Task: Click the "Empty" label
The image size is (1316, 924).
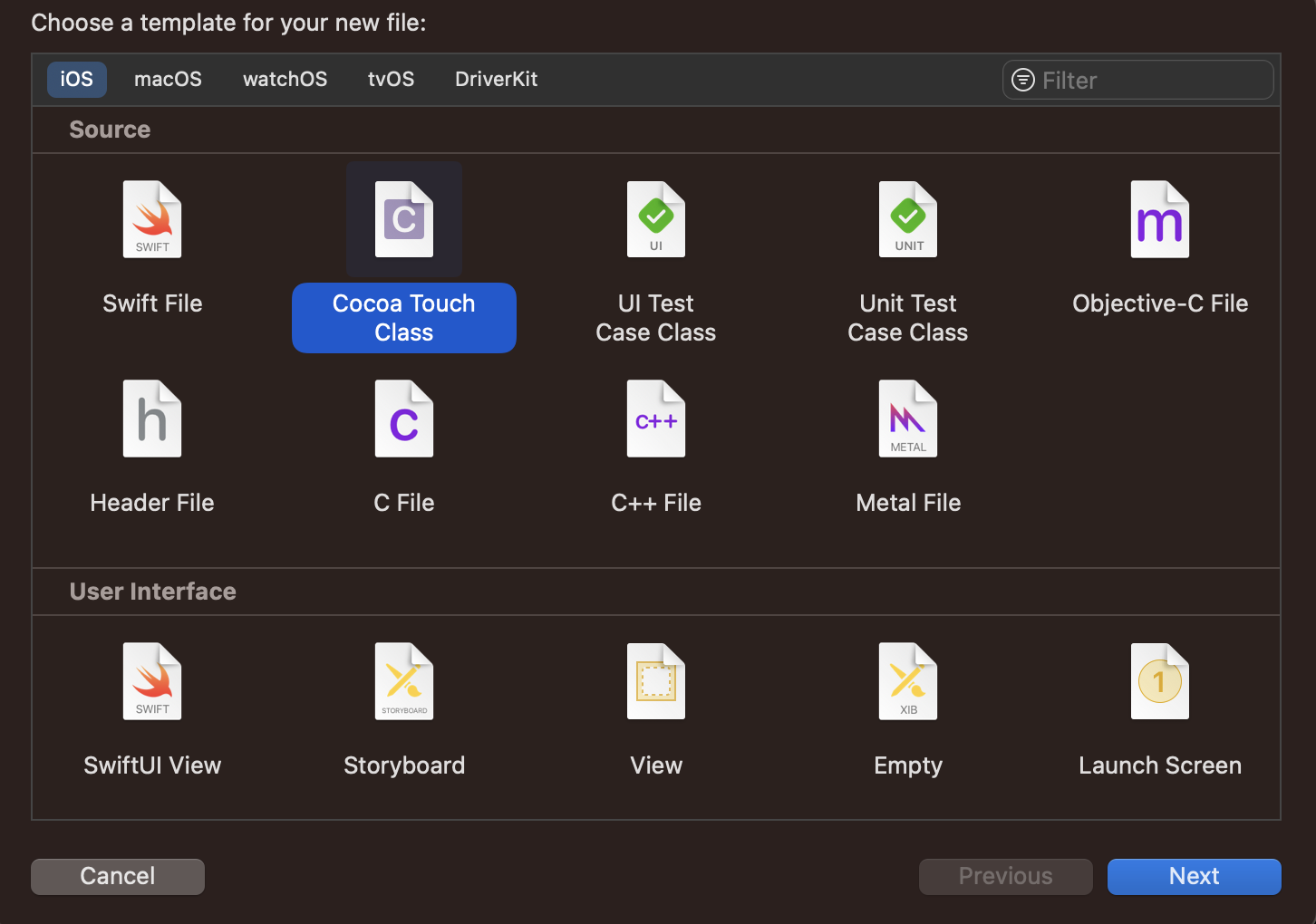Action: [x=908, y=766]
